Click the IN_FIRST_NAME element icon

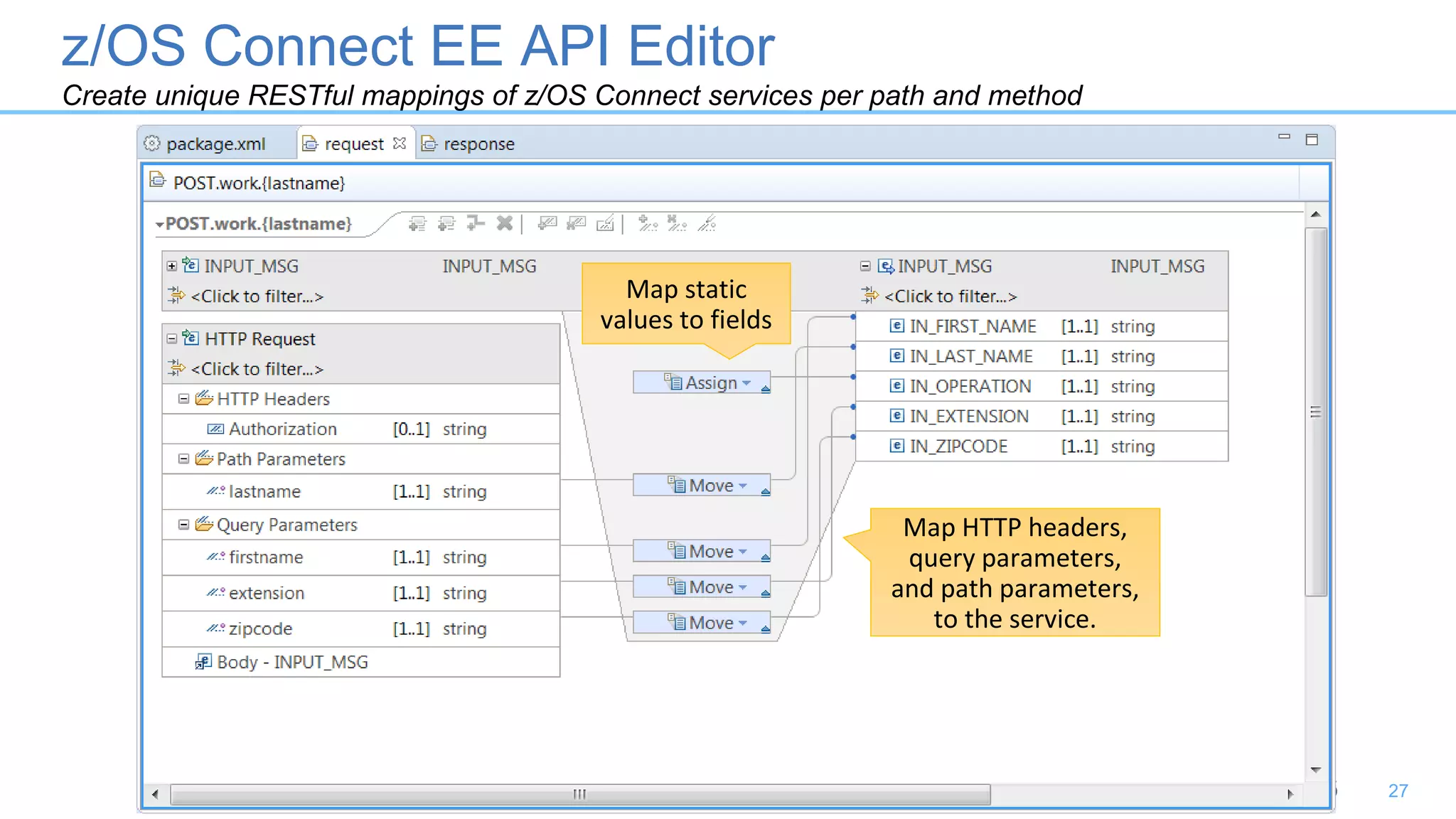coord(897,326)
